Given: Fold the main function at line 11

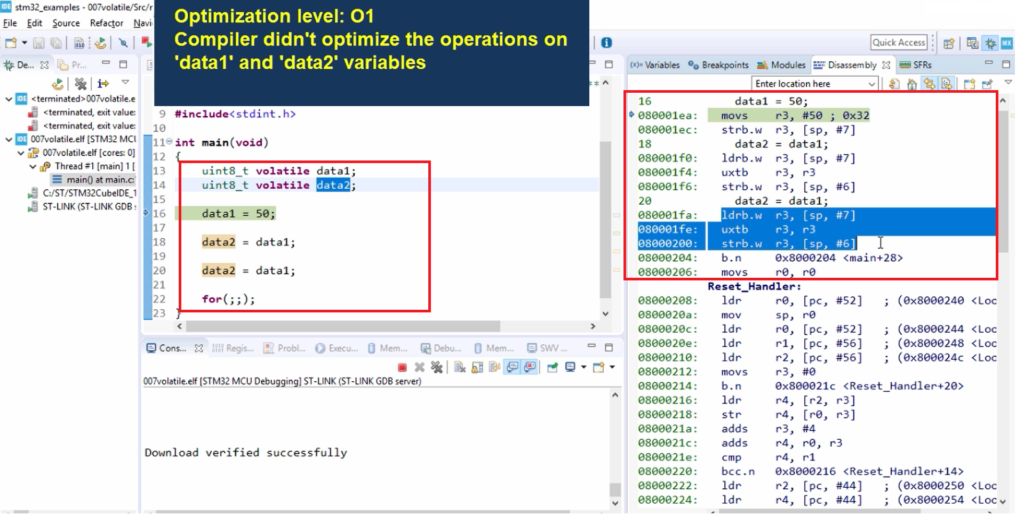Looking at the screenshot, I should (169, 142).
